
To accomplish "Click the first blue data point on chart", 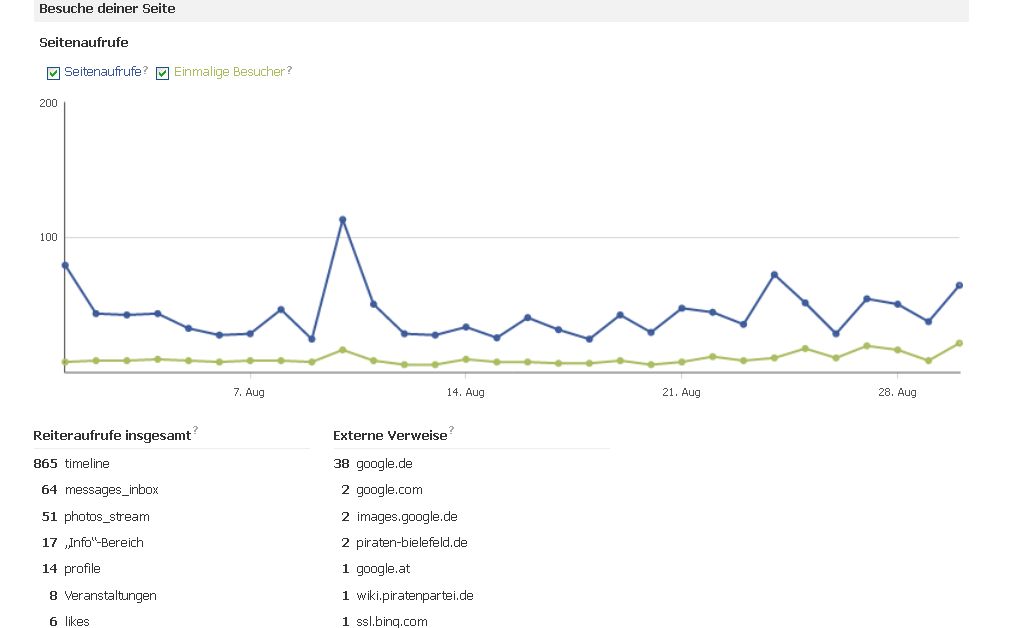I will (x=65, y=265).
